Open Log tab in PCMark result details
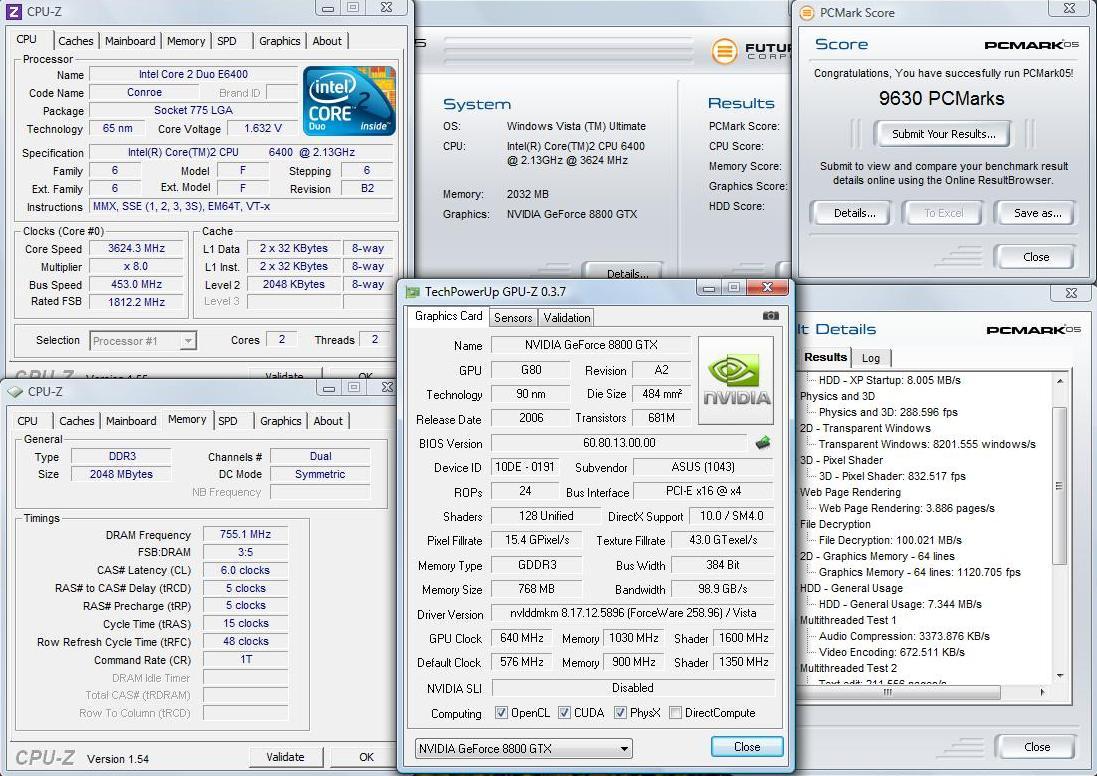Image resolution: width=1097 pixels, height=776 pixels. (871, 358)
